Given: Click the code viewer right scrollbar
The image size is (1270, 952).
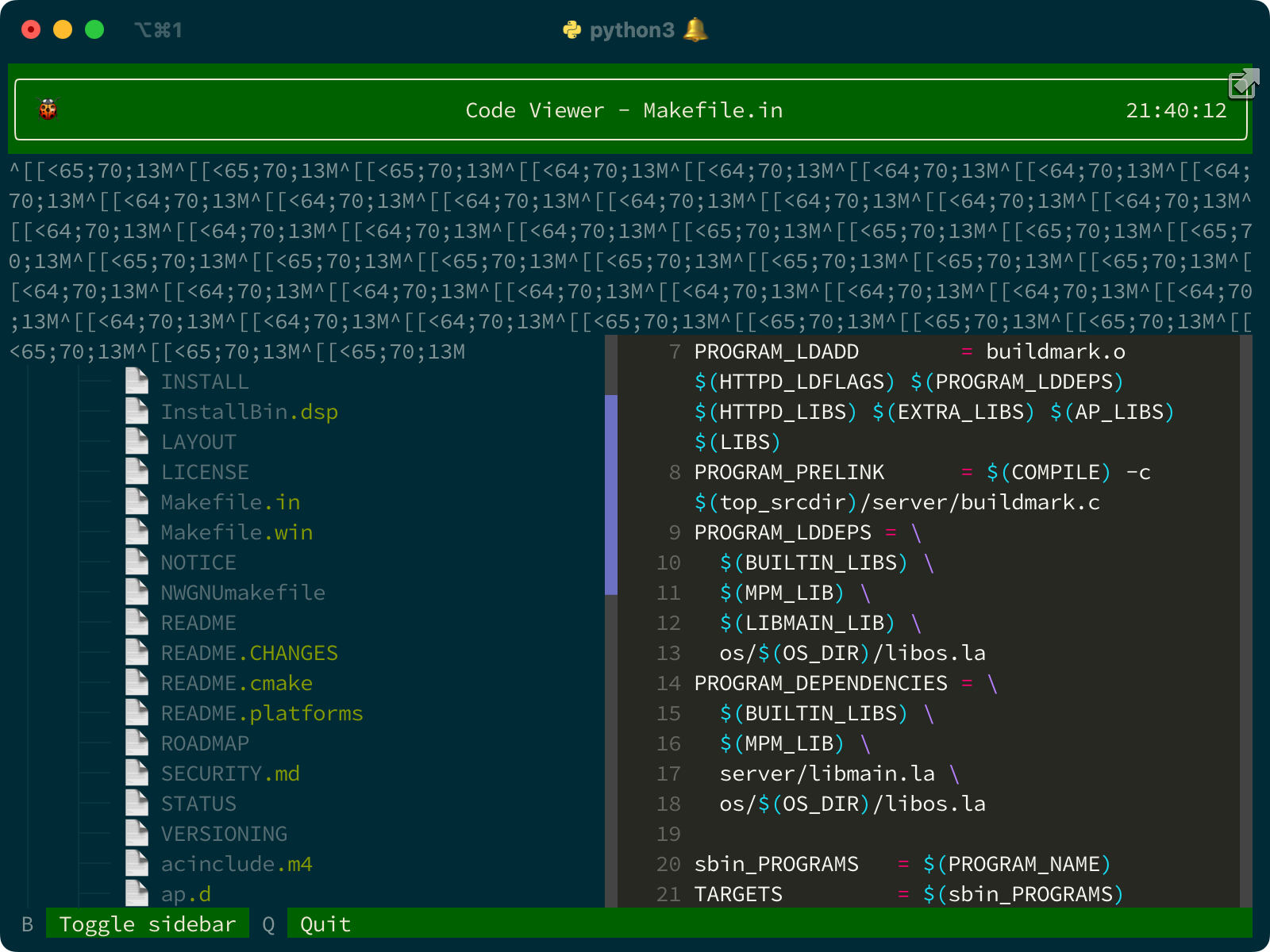Looking at the screenshot, I should click(1246, 621).
